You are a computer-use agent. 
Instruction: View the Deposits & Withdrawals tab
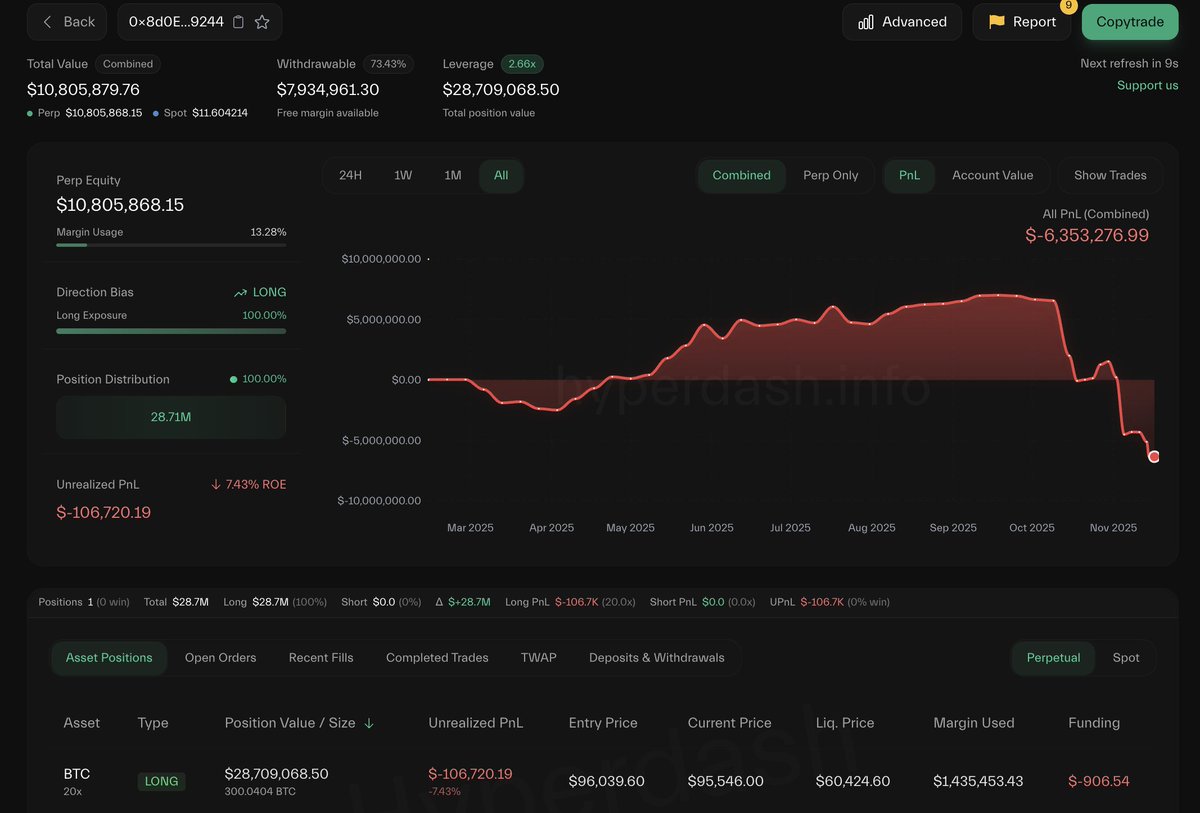[x=657, y=657]
